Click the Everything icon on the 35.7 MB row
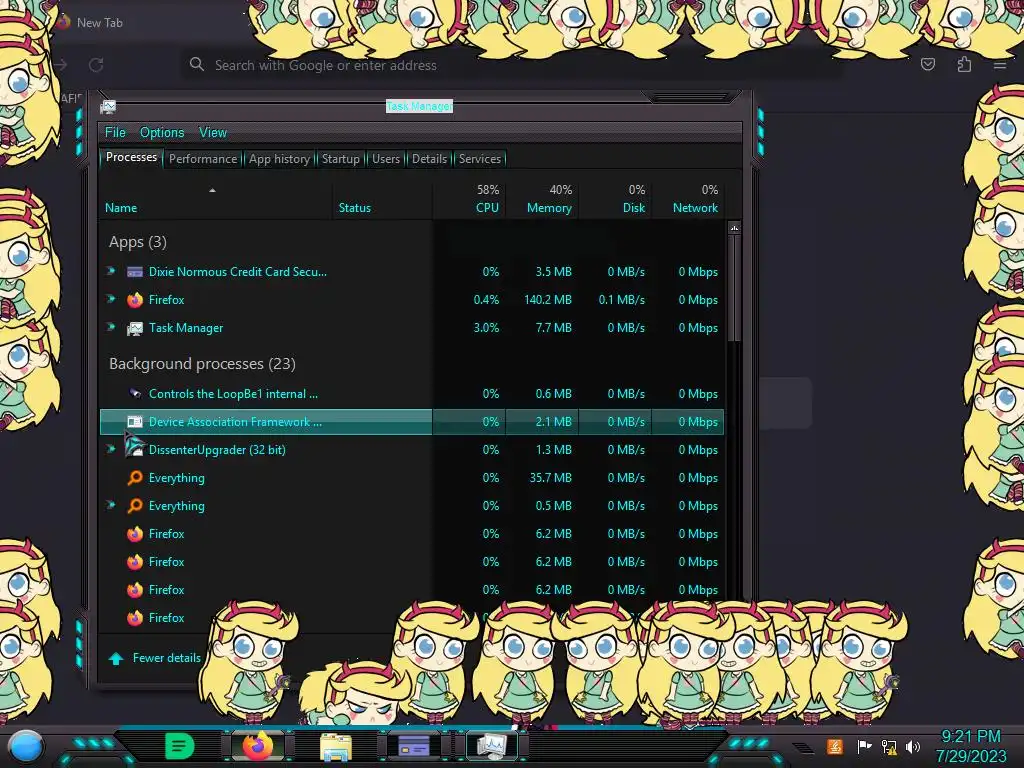 click(135, 478)
